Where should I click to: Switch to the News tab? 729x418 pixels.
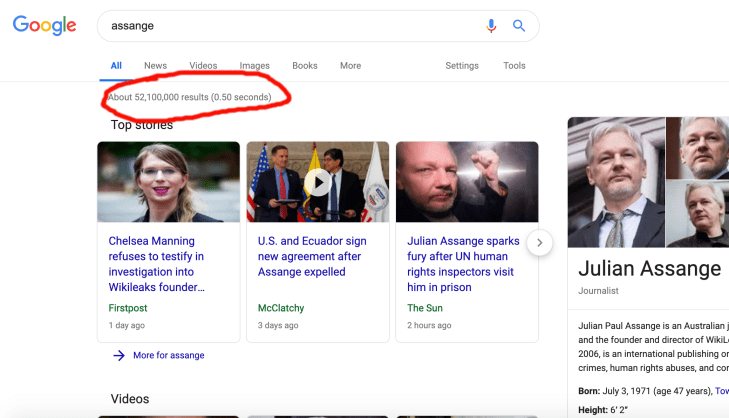[155, 66]
